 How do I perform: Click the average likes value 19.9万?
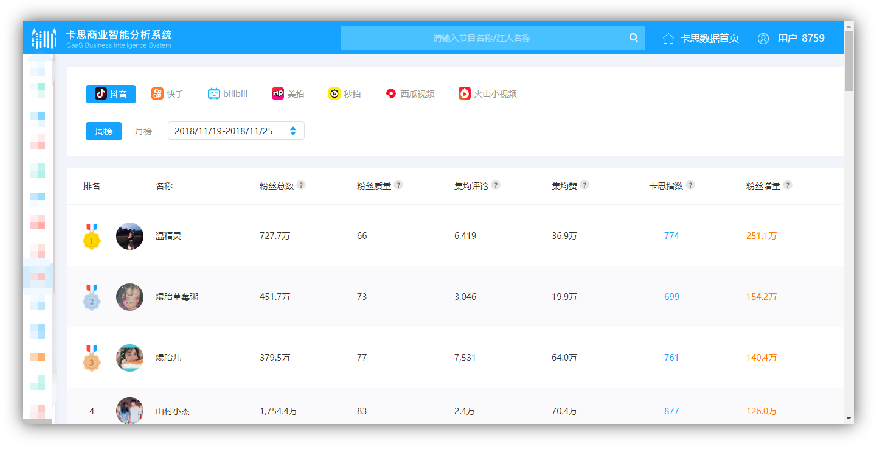(x=564, y=297)
